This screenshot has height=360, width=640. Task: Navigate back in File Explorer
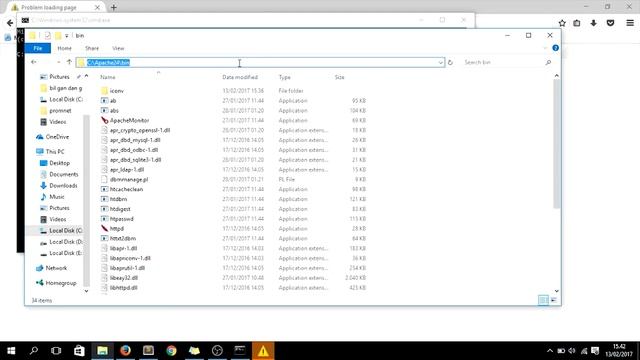tap(34, 62)
